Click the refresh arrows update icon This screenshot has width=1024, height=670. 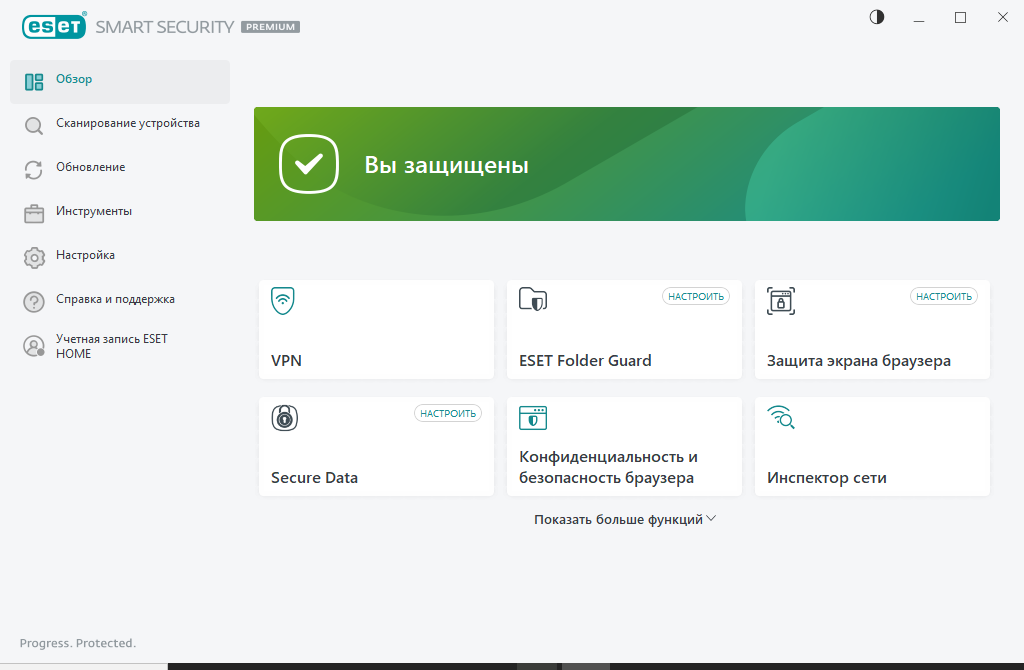pos(34,170)
